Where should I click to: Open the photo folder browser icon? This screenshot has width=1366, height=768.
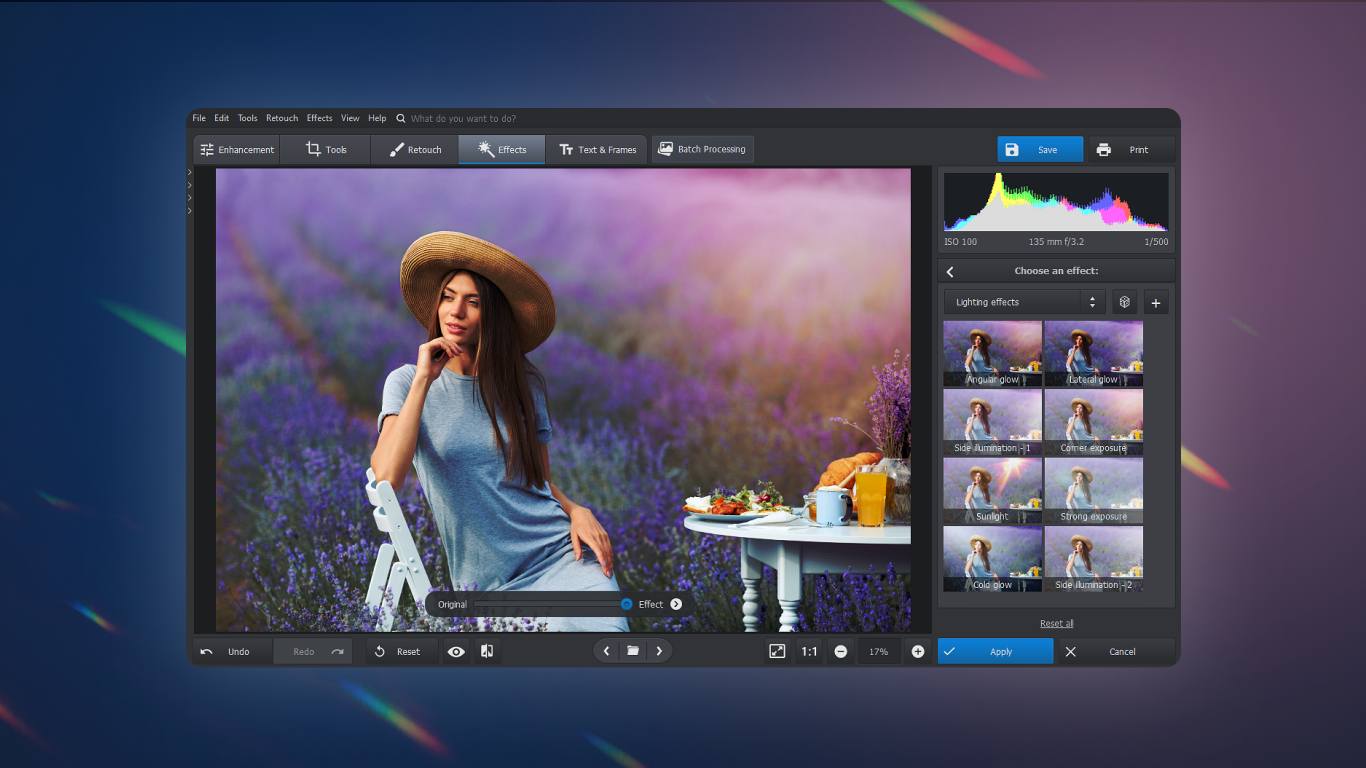pyautogui.click(x=633, y=651)
